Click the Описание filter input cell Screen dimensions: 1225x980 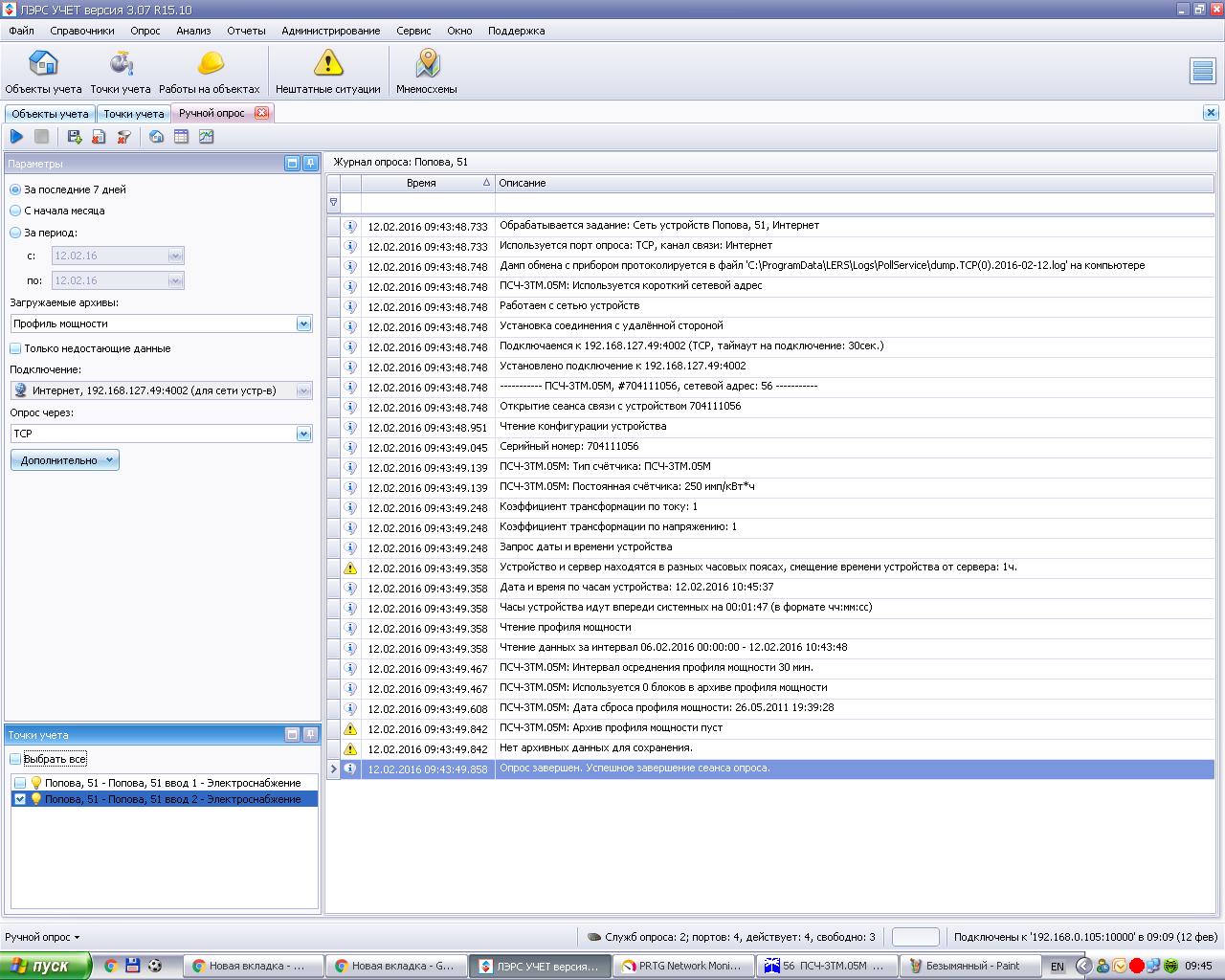coord(855,203)
